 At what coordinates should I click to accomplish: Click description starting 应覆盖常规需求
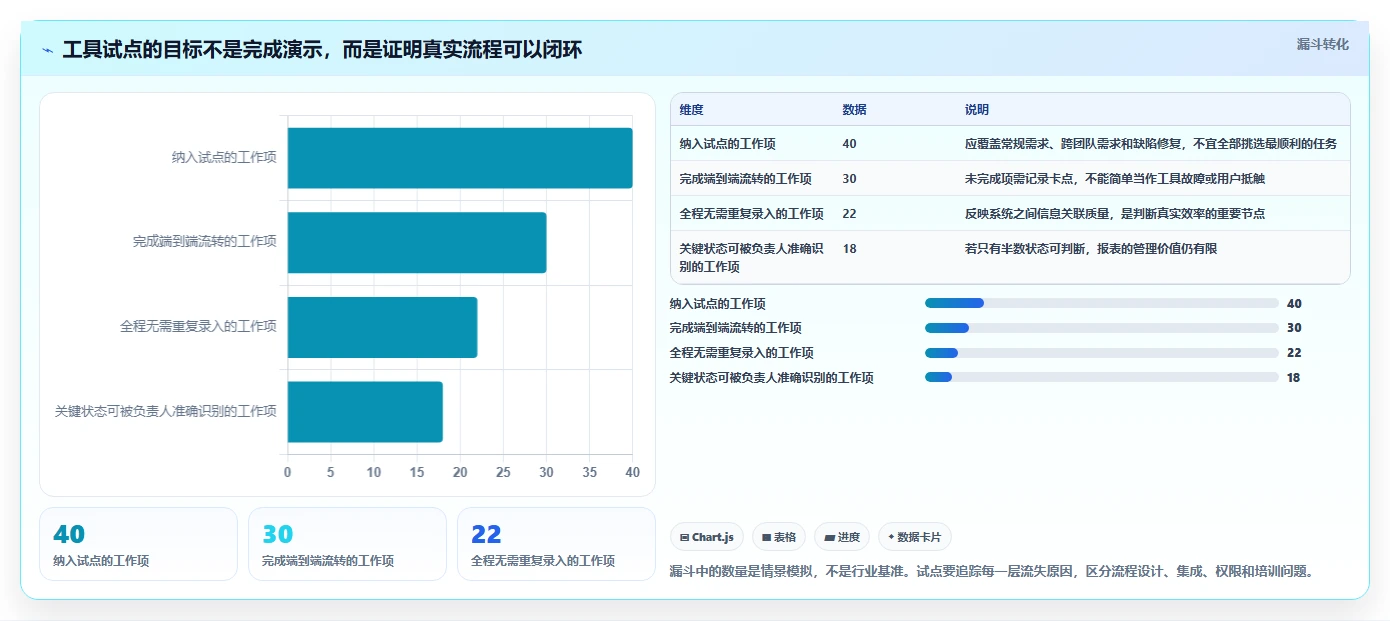click(x=1151, y=144)
